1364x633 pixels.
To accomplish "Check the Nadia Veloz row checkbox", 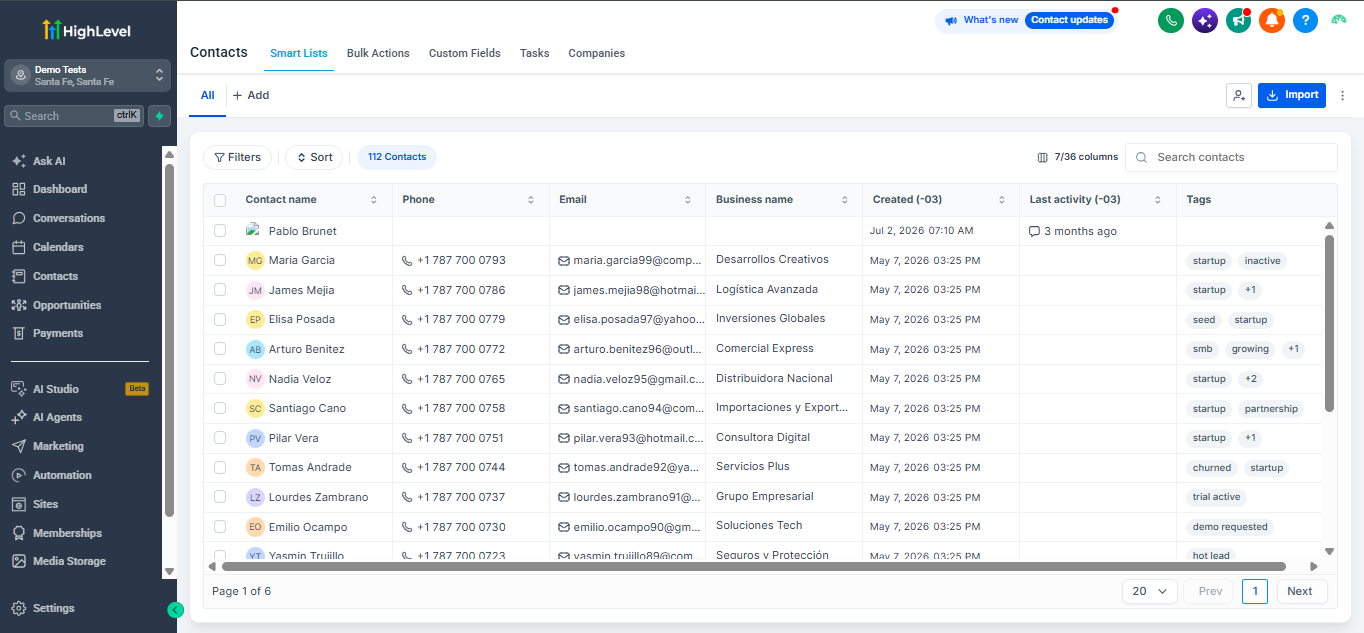I will (220, 379).
